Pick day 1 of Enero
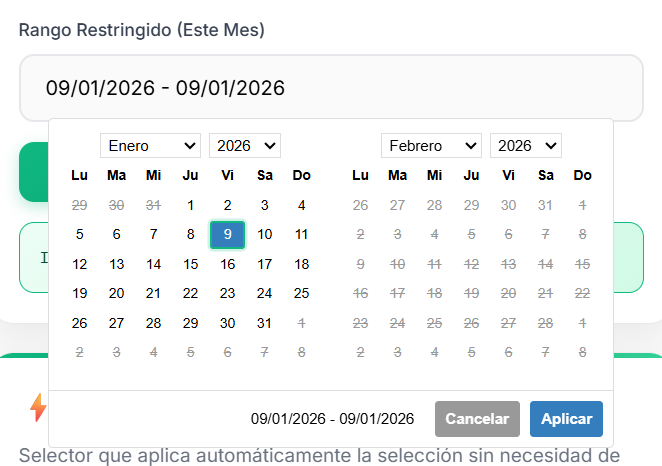This screenshot has width=662, height=466. 191,205
